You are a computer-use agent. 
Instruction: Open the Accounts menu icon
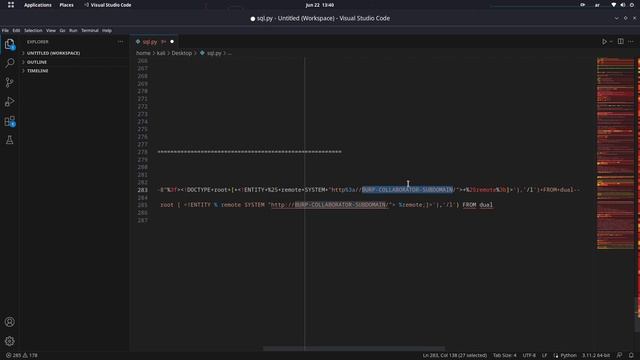[9, 322]
